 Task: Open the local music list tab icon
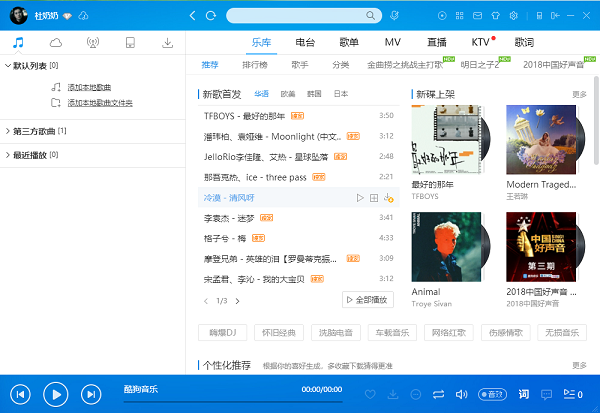18,42
